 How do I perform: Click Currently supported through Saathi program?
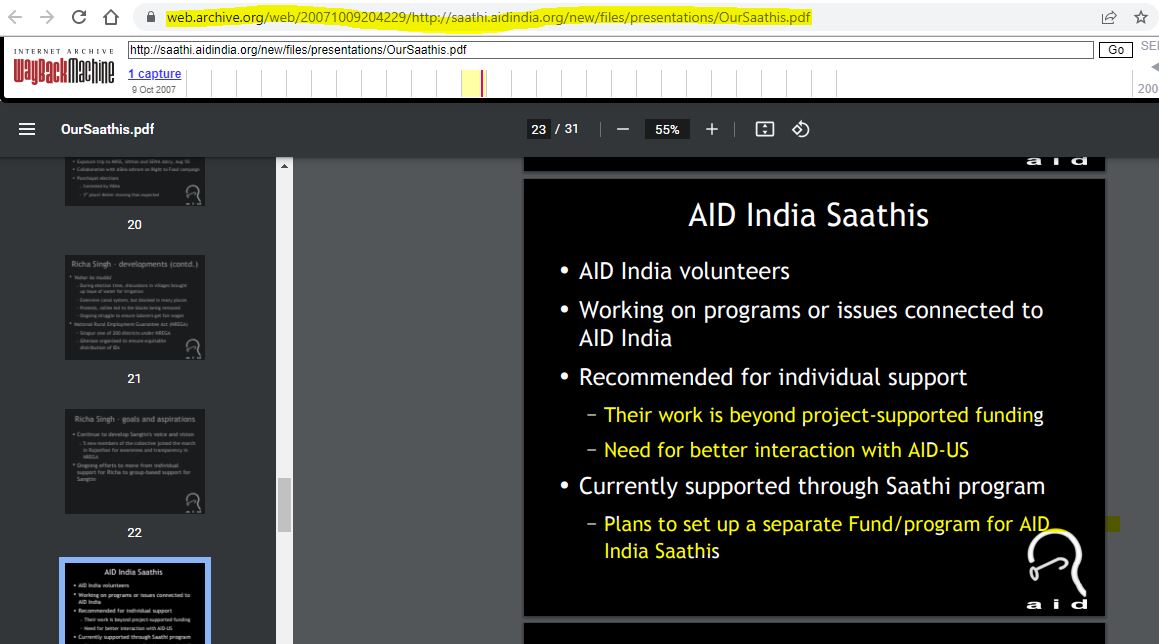pos(812,487)
